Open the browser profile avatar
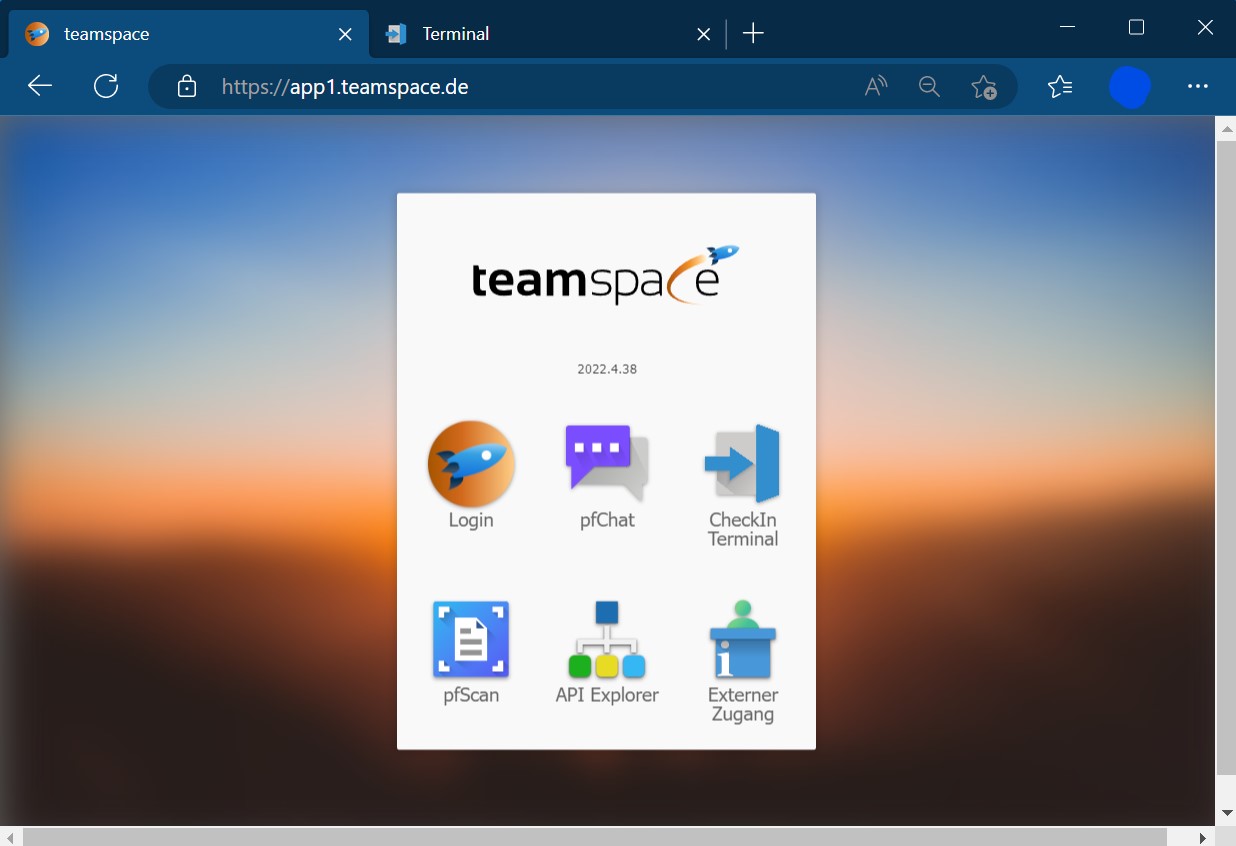 1130,87
